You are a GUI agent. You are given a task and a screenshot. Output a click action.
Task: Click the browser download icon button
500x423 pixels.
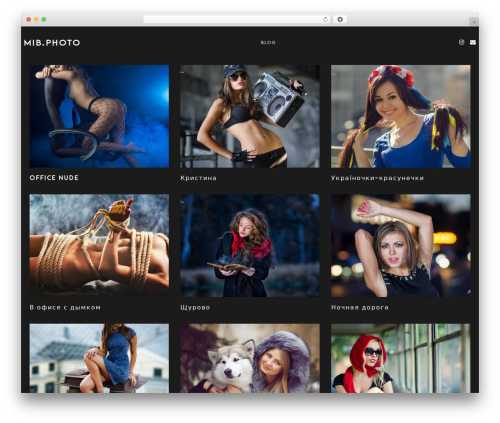340,19
